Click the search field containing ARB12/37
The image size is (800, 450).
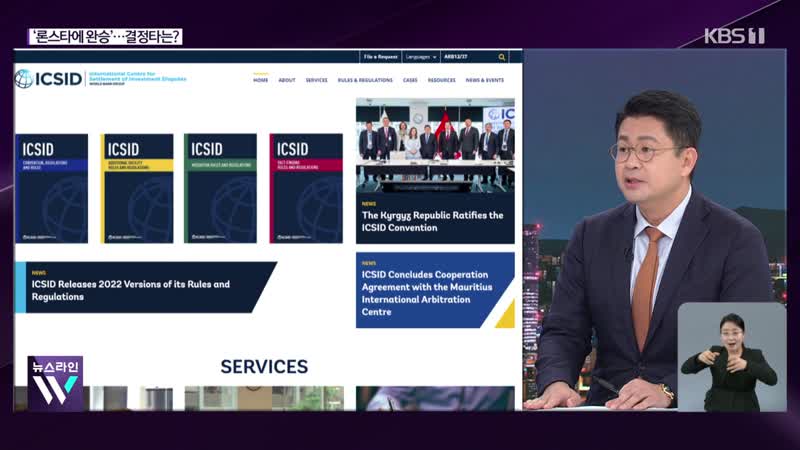click(x=467, y=57)
